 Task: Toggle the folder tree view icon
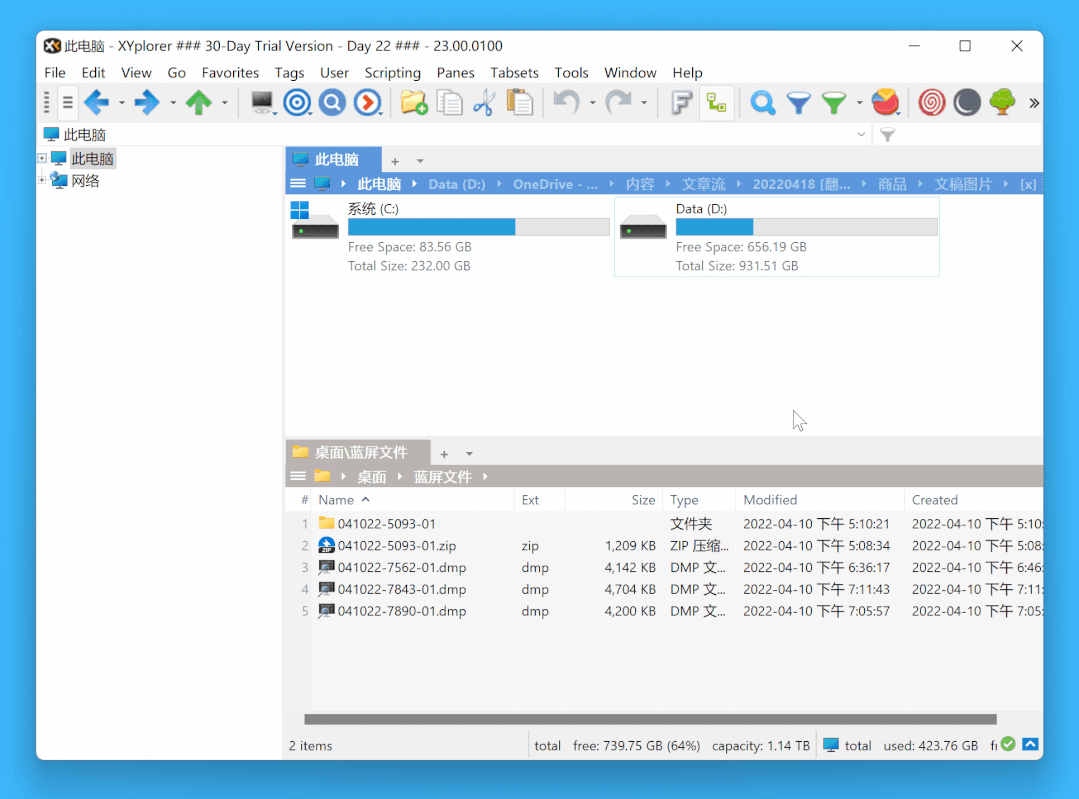pos(716,103)
